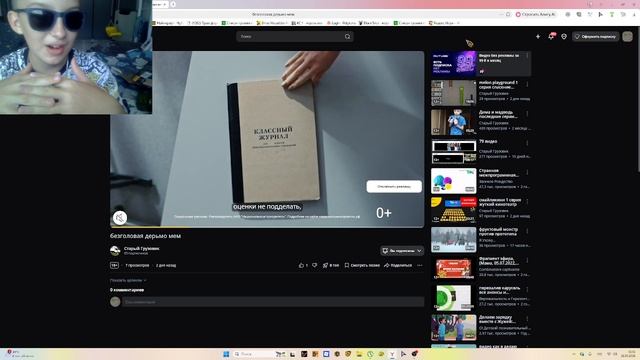Open the Странное video with colorful bubbles
640x360 pixels.
tap(453, 181)
